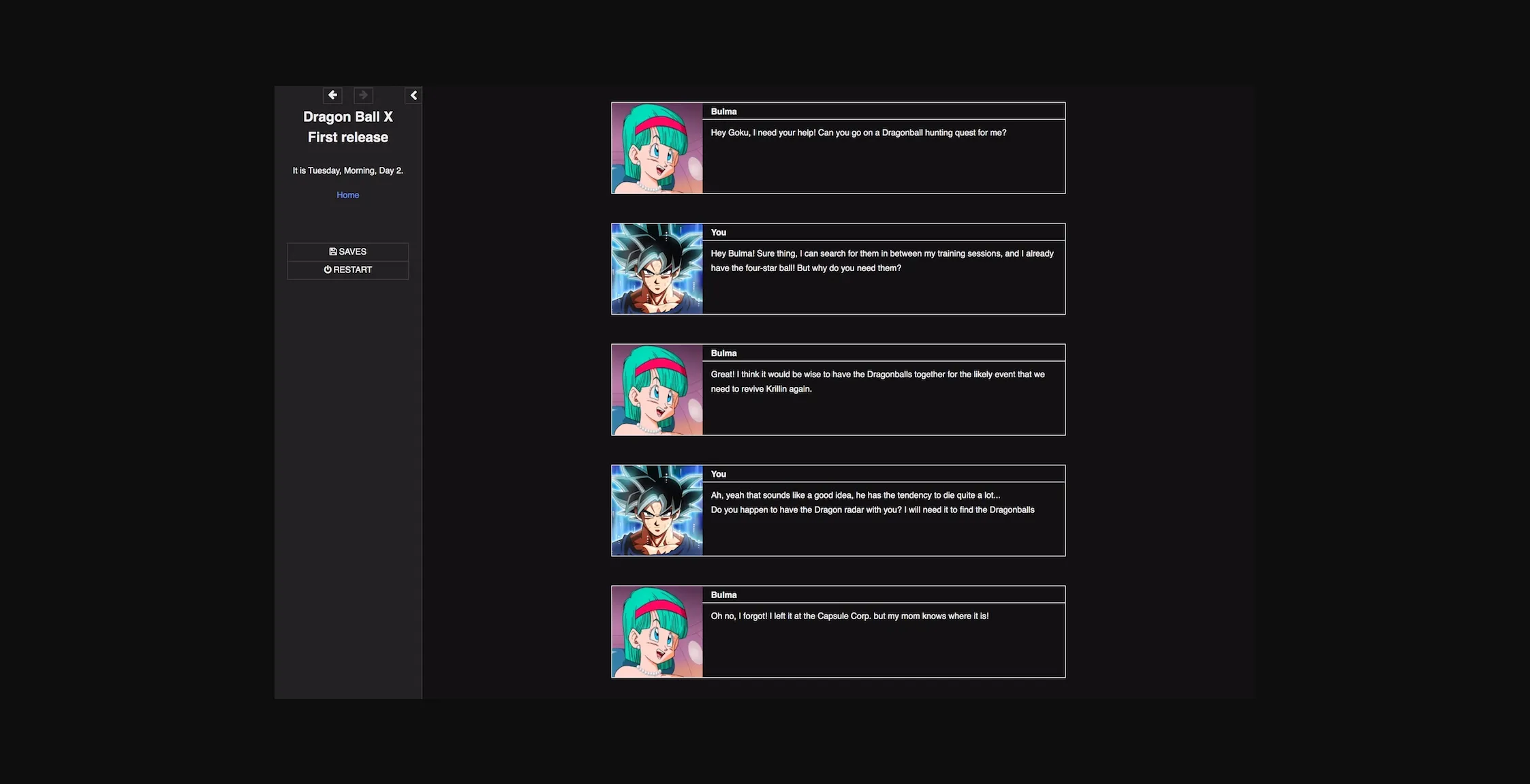
Task: Select Goku's portrait beside the four-star ball reply
Action: (x=656, y=268)
